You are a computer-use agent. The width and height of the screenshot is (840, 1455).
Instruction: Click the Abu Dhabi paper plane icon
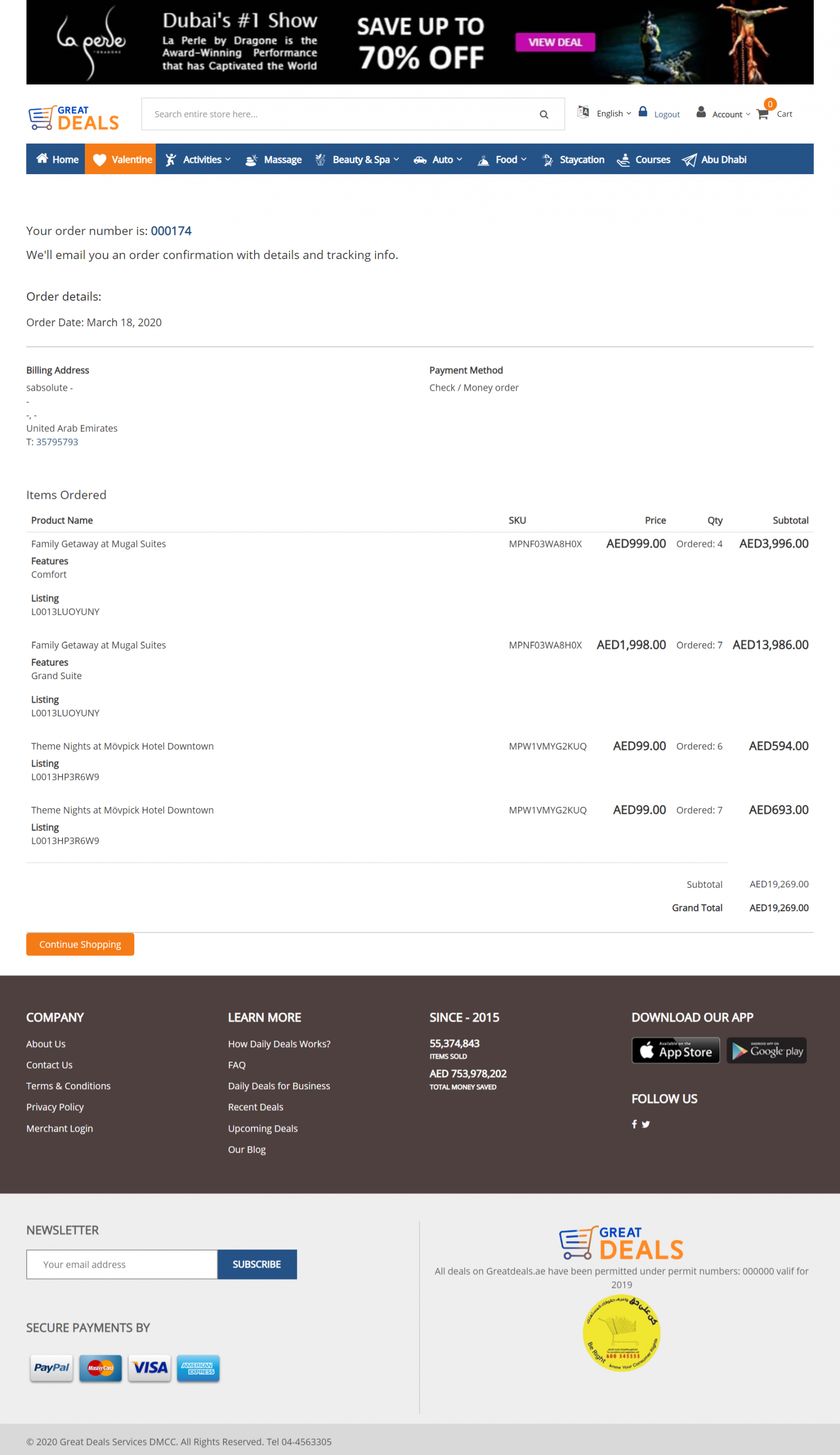[x=689, y=160]
